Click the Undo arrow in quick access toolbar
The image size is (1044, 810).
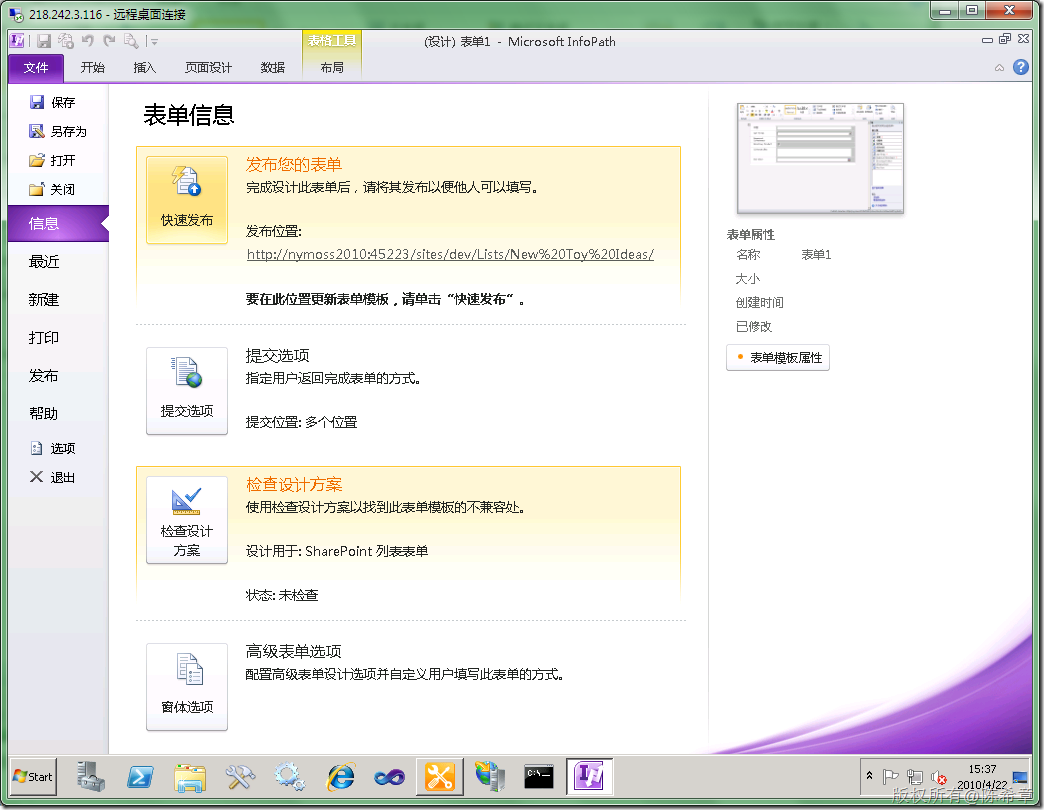(87, 41)
